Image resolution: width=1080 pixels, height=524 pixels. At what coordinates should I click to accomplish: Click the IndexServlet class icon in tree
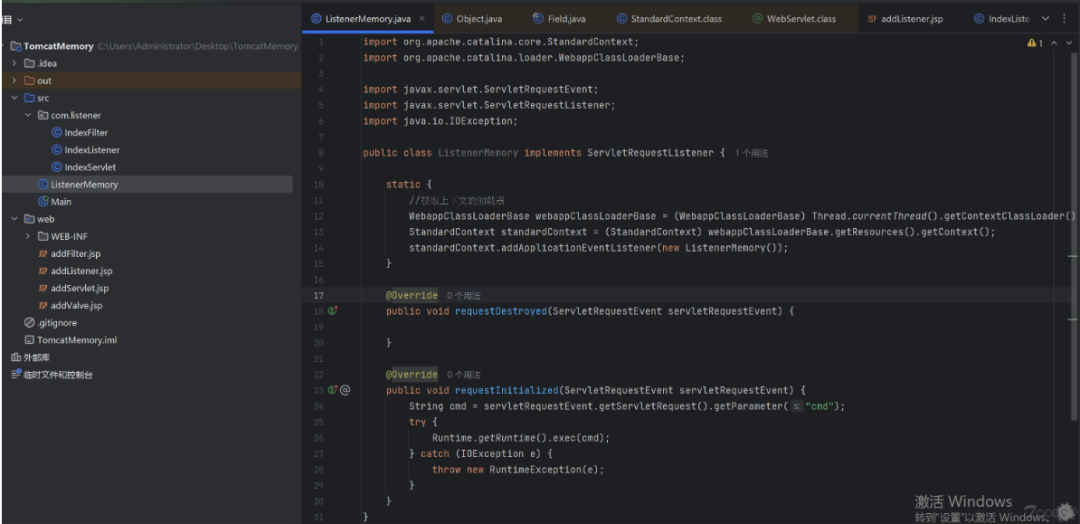57,167
